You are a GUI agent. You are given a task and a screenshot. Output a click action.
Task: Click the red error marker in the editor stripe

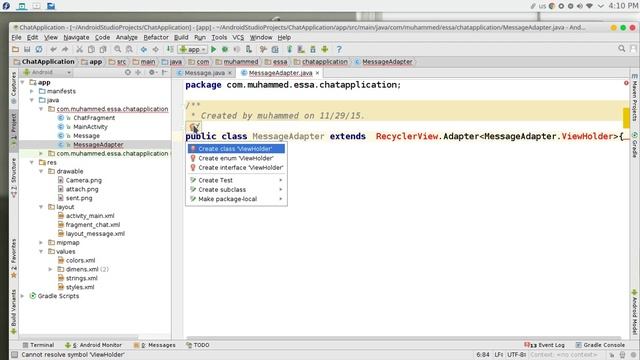click(626, 83)
